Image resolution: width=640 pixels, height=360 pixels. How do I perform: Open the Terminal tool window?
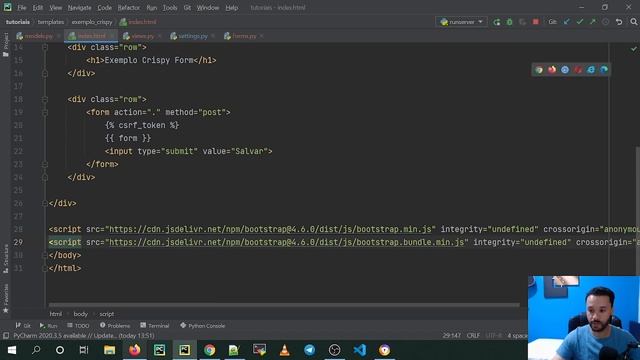(155, 326)
